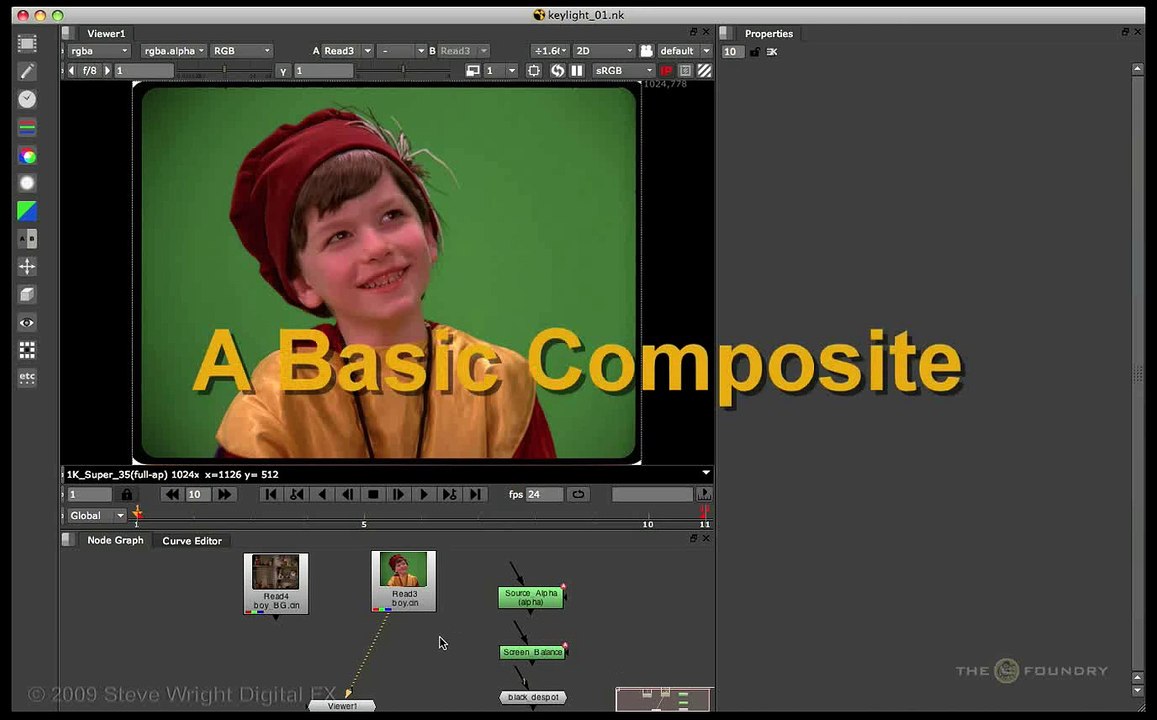Open the Transform nodes arrows menu

click(27, 266)
